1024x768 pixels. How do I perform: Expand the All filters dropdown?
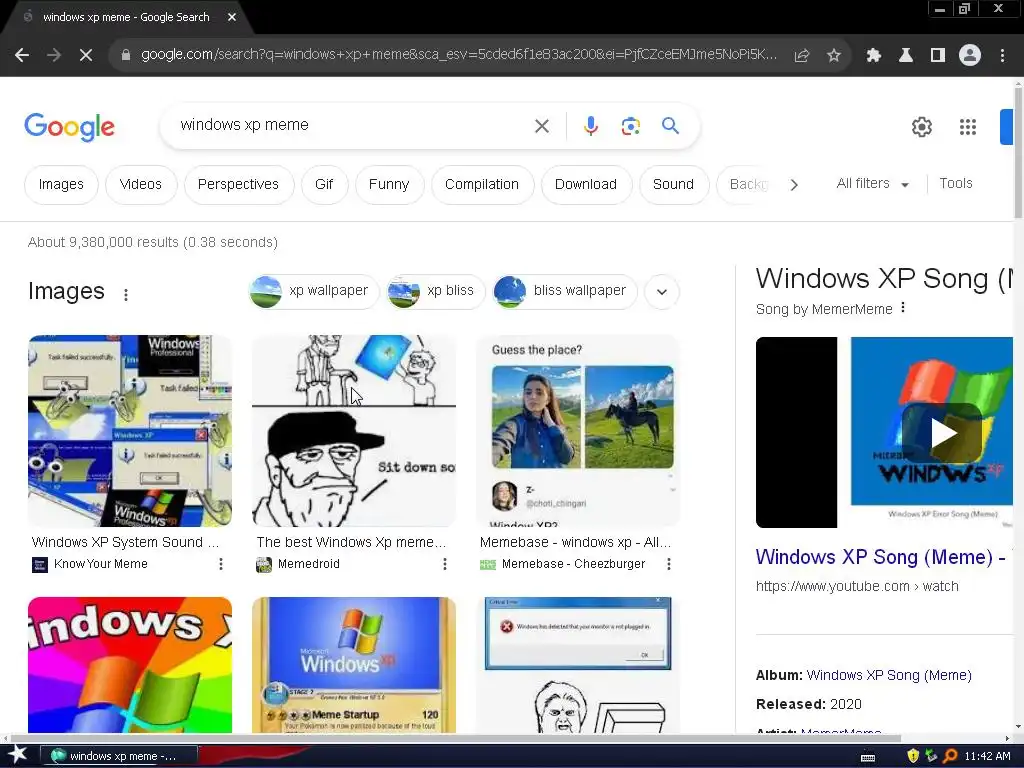click(872, 184)
